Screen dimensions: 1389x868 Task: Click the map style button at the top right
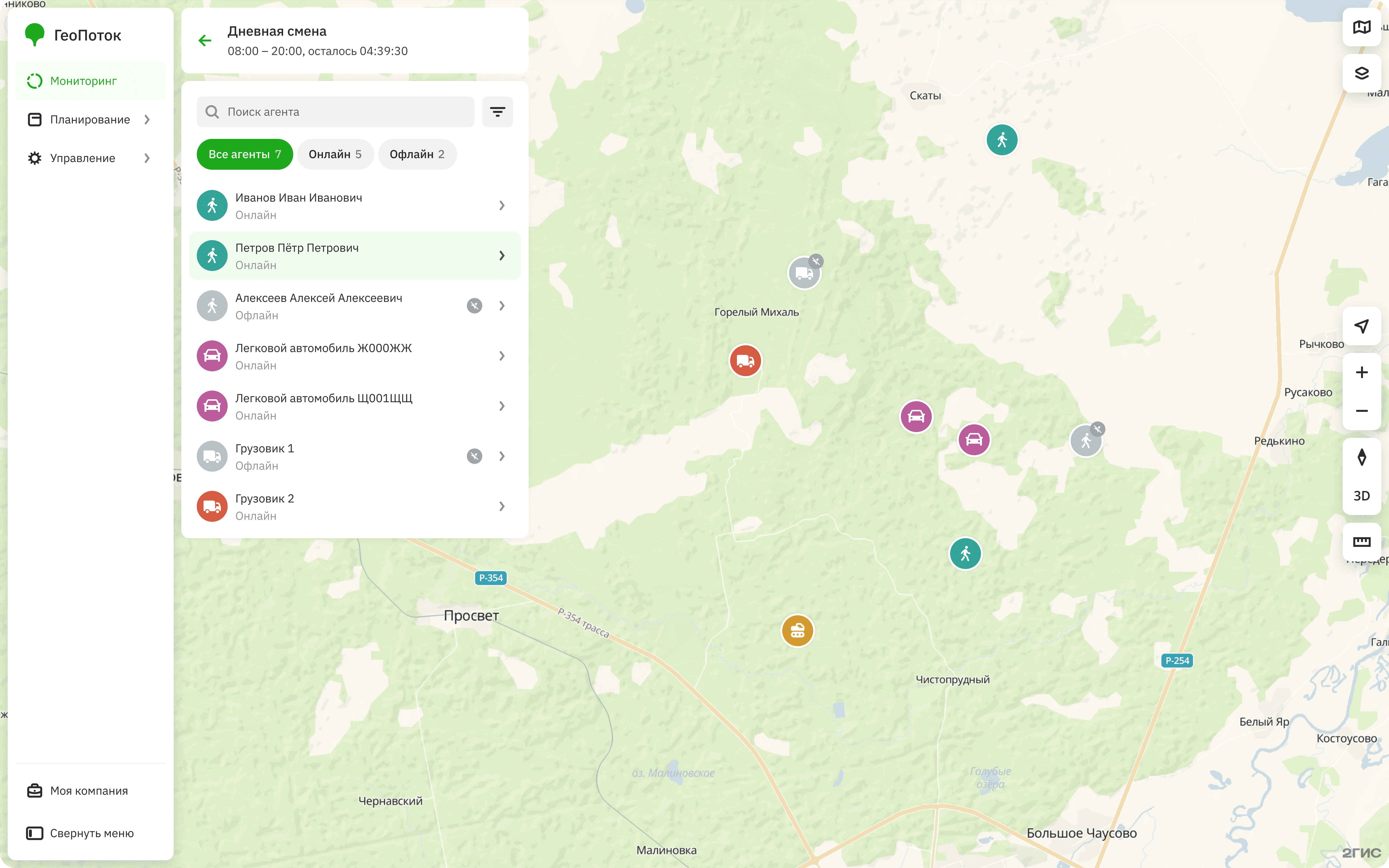click(1362, 27)
